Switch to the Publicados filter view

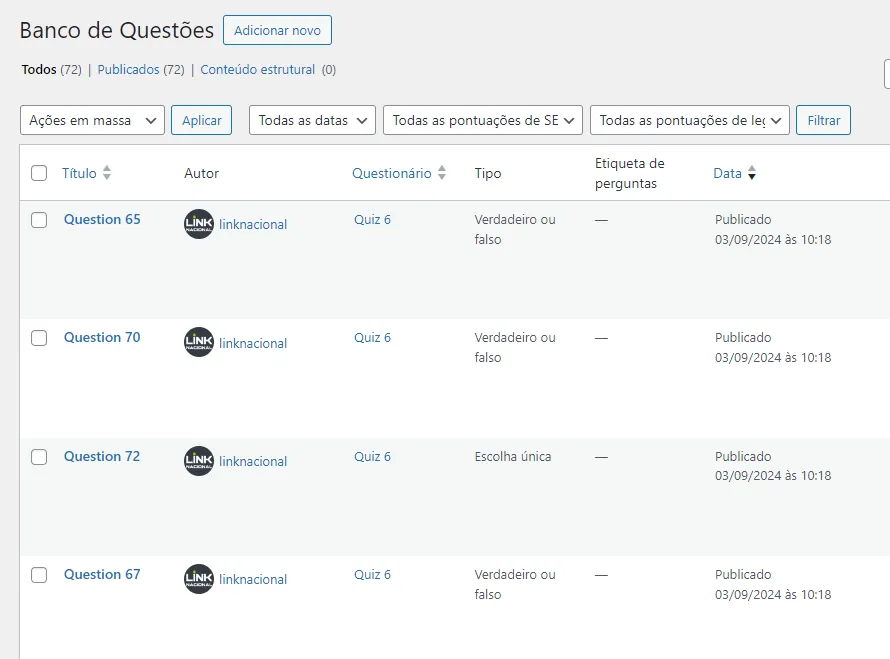coord(128,70)
